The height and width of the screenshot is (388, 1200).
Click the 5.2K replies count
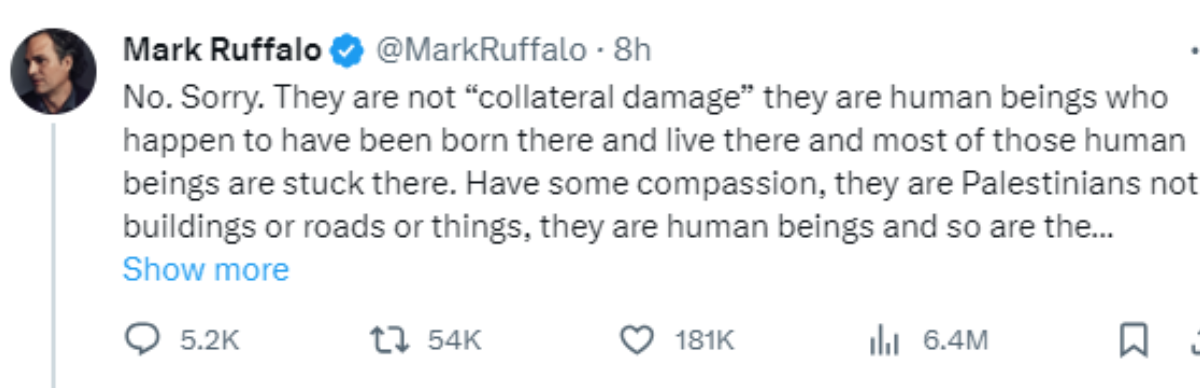click(209, 341)
